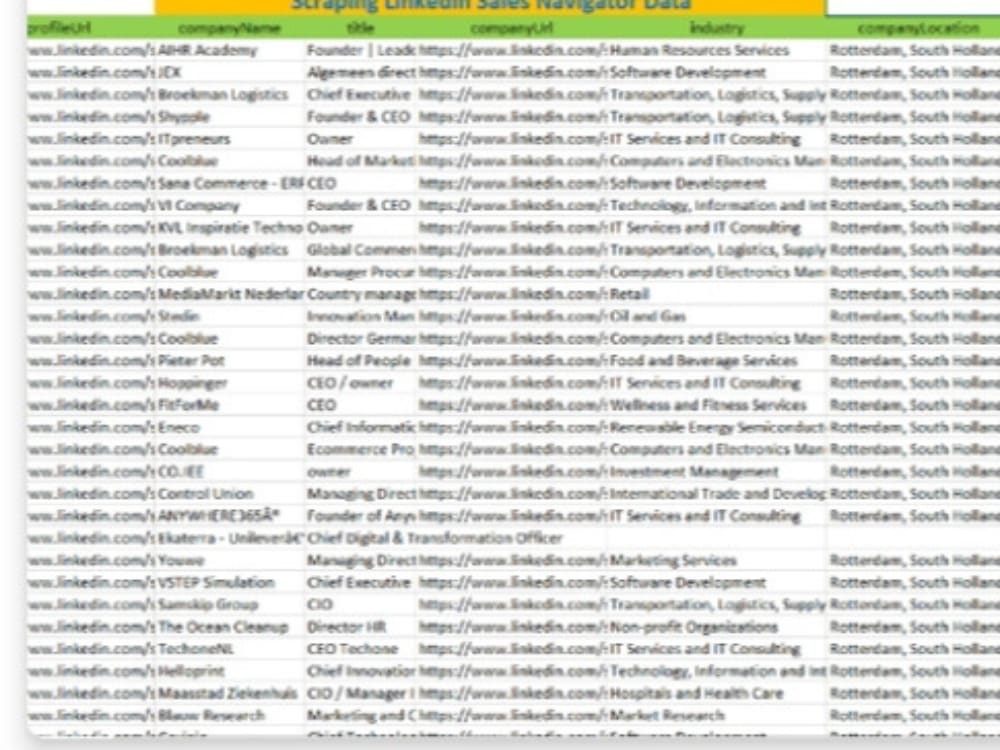Click the industry column header
The image size is (1000, 750).
(x=717, y=28)
